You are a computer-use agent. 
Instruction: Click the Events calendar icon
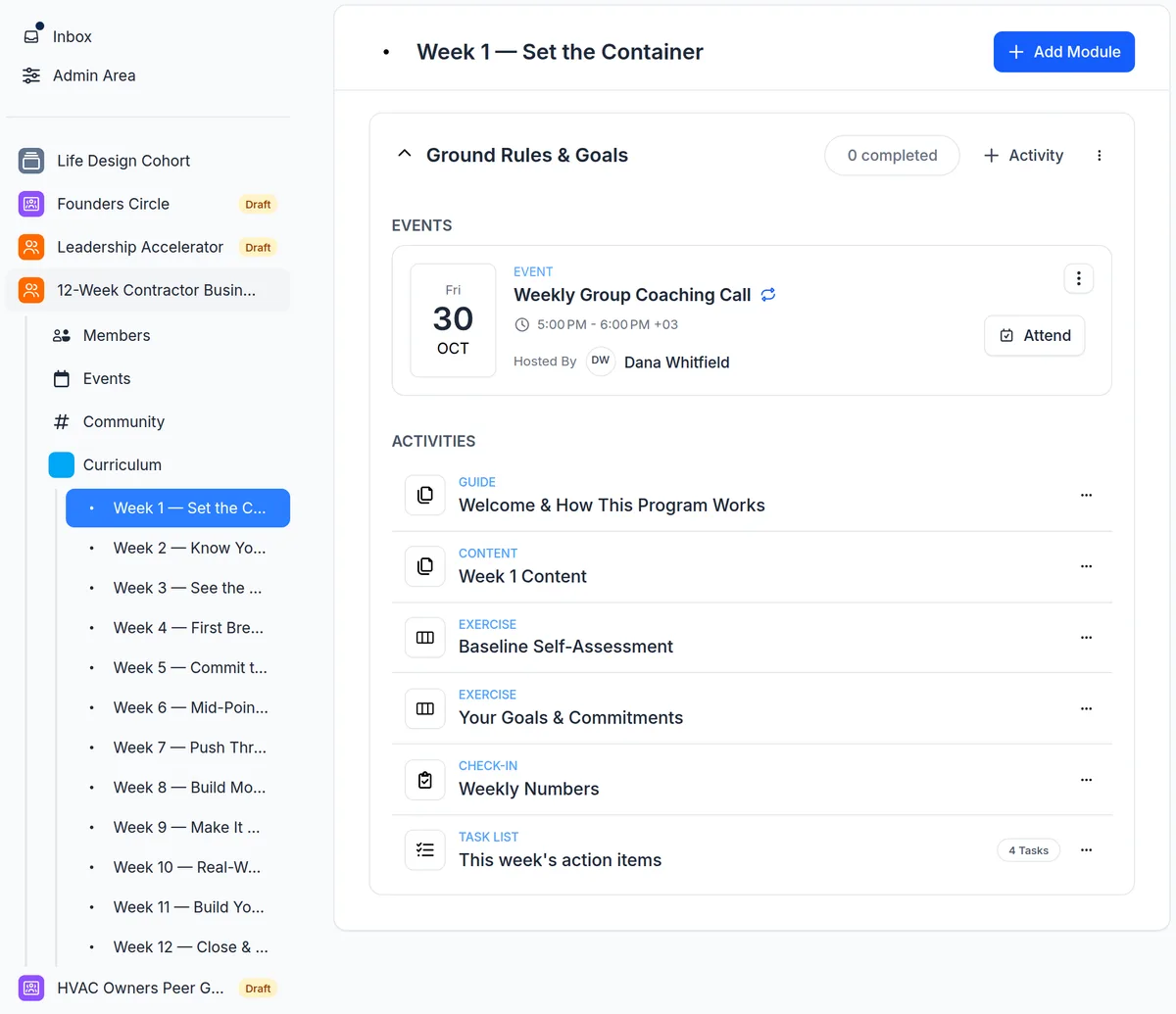62,378
